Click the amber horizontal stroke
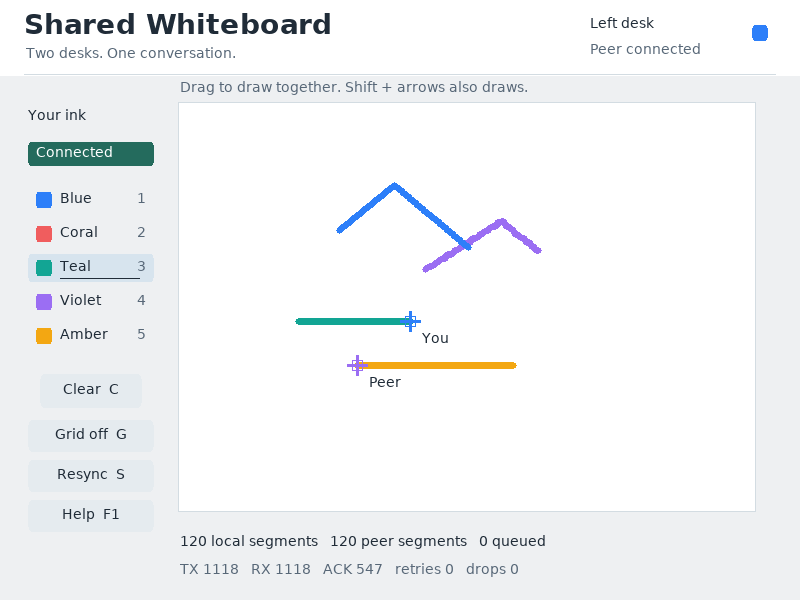This screenshot has height=600, width=800. (x=439, y=365)
